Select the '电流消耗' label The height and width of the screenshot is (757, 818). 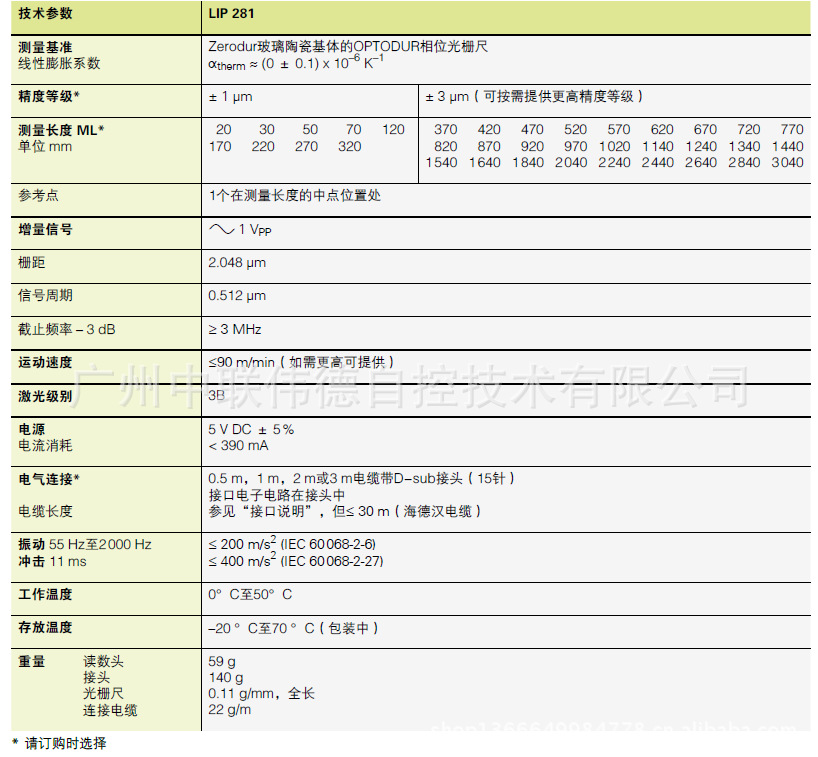pos(45,446)
